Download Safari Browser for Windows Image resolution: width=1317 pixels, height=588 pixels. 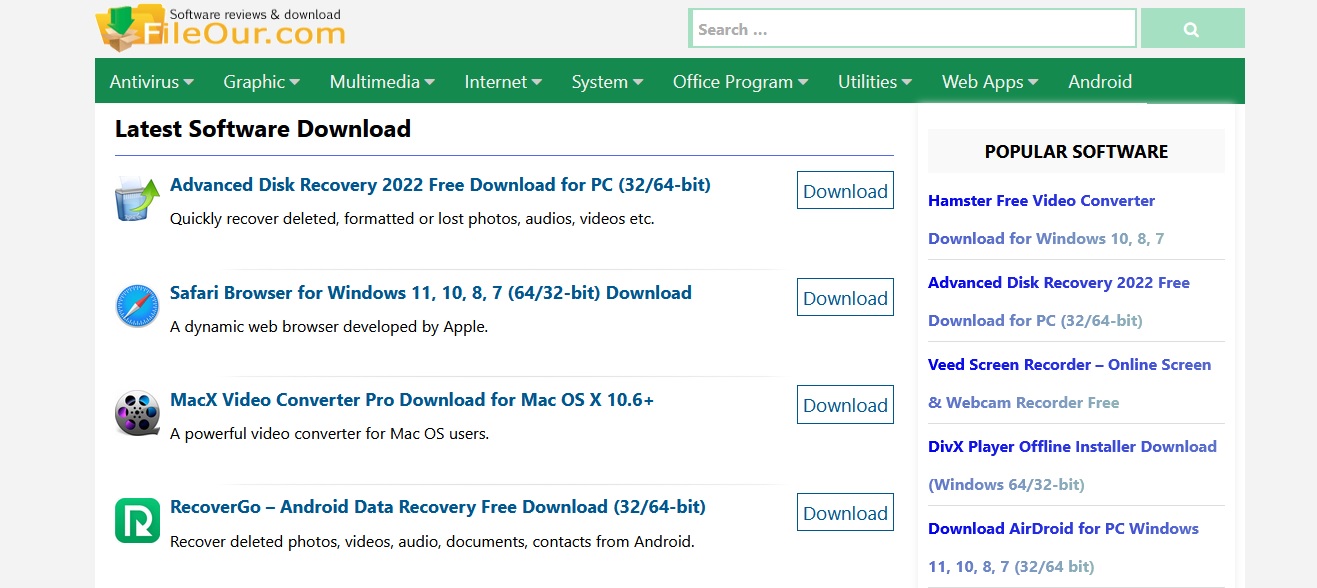845,298
